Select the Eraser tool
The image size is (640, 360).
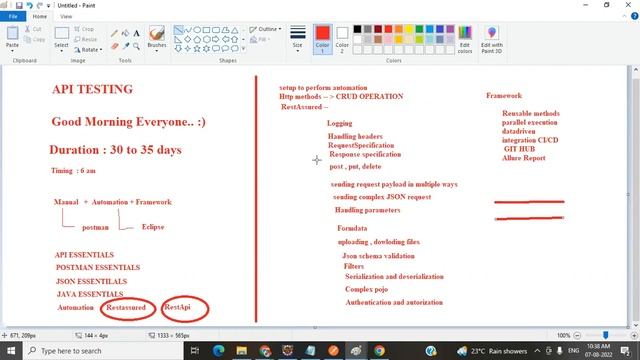tap(114, 46)
